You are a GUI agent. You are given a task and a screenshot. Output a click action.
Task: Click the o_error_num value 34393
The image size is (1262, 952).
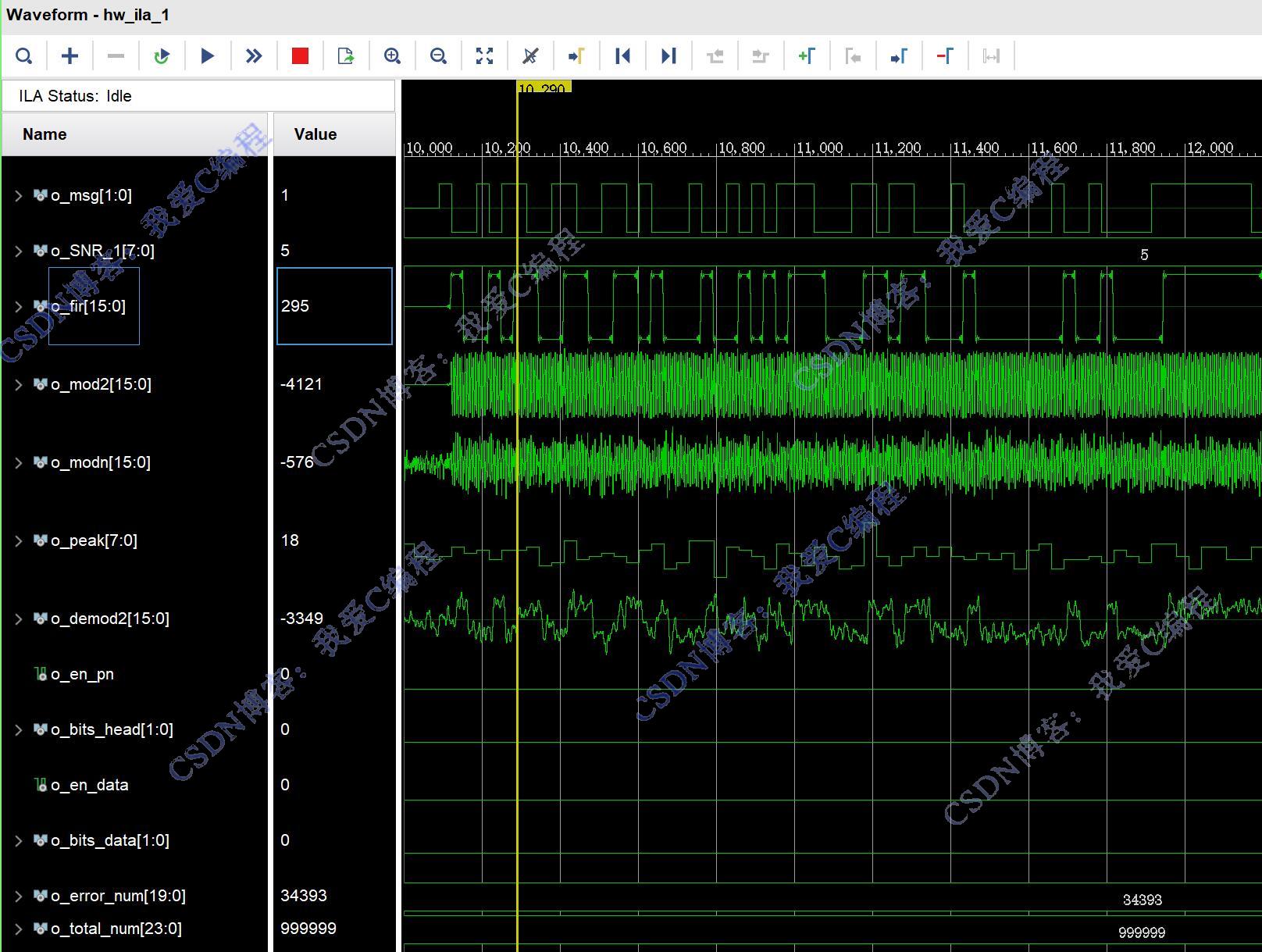coord(304,896)
